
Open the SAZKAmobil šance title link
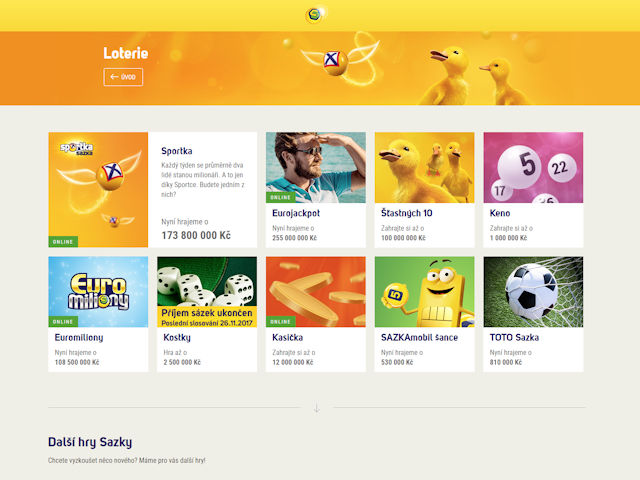pyautogui.click(x=419, y=338)
